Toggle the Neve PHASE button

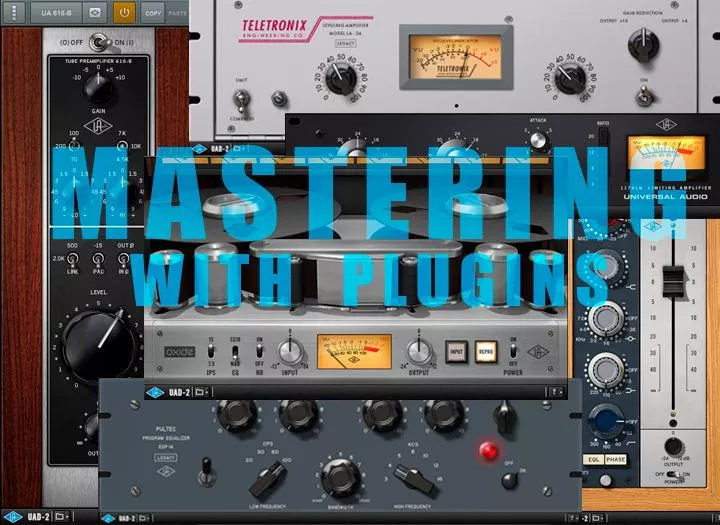(616, 459)
